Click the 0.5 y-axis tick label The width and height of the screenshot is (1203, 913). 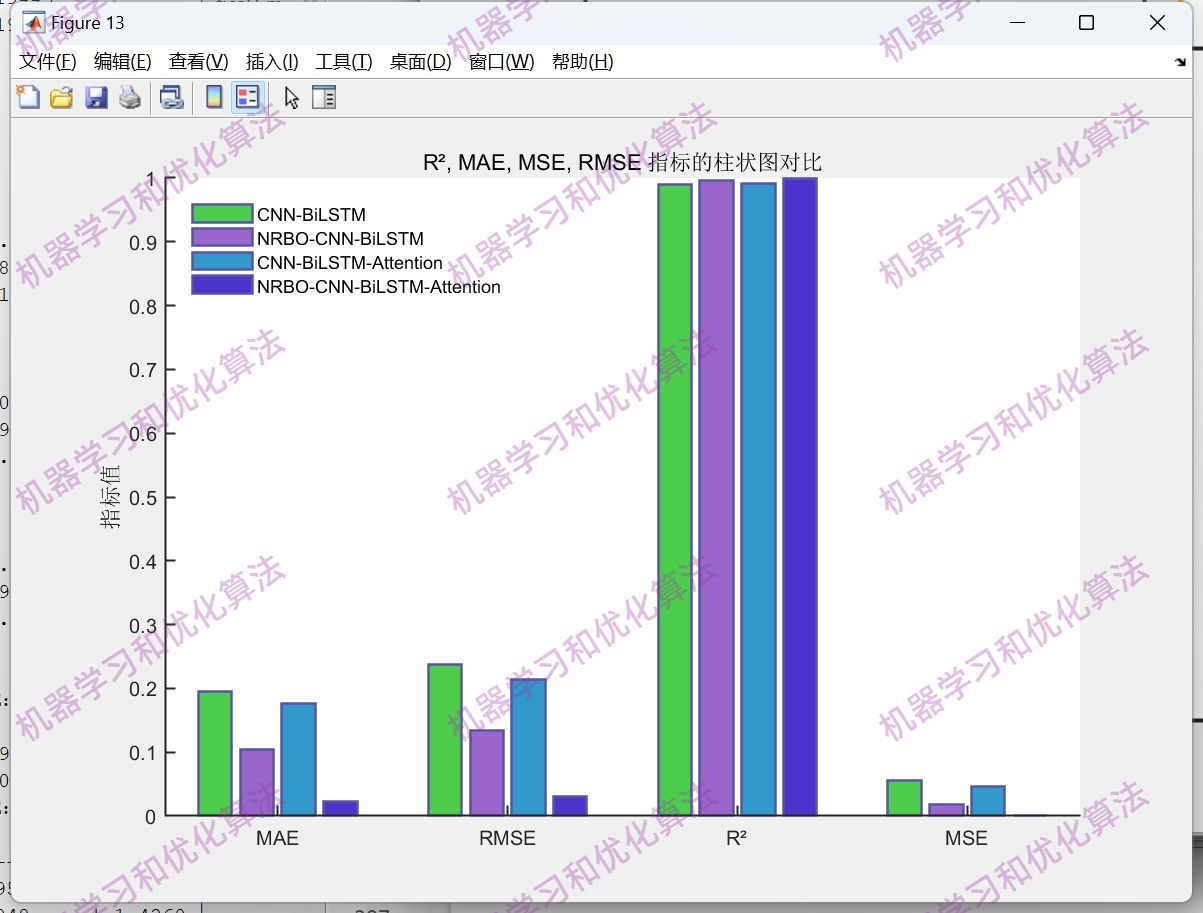[142, 497]
